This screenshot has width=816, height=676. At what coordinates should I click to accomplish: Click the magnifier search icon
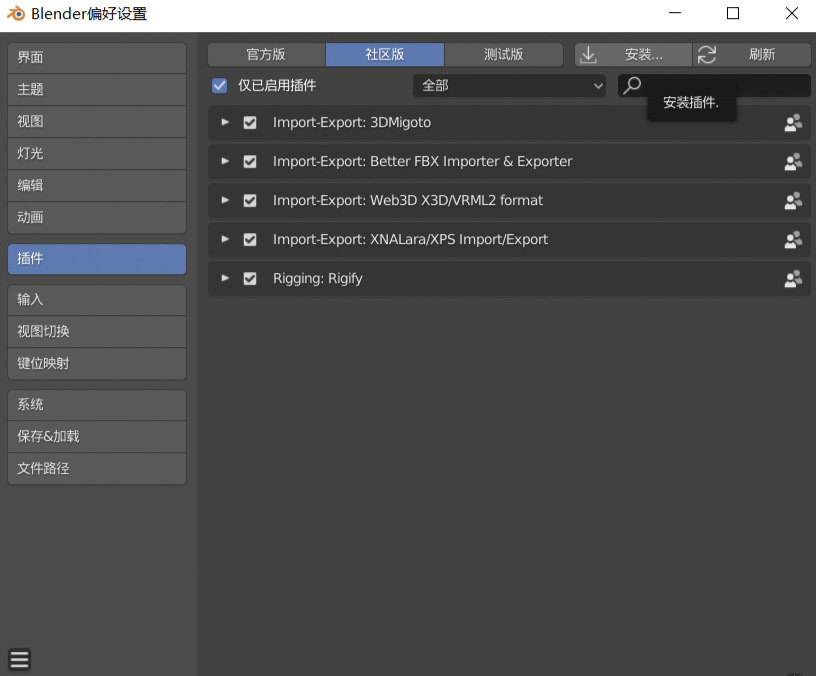[x=632, y=85]
